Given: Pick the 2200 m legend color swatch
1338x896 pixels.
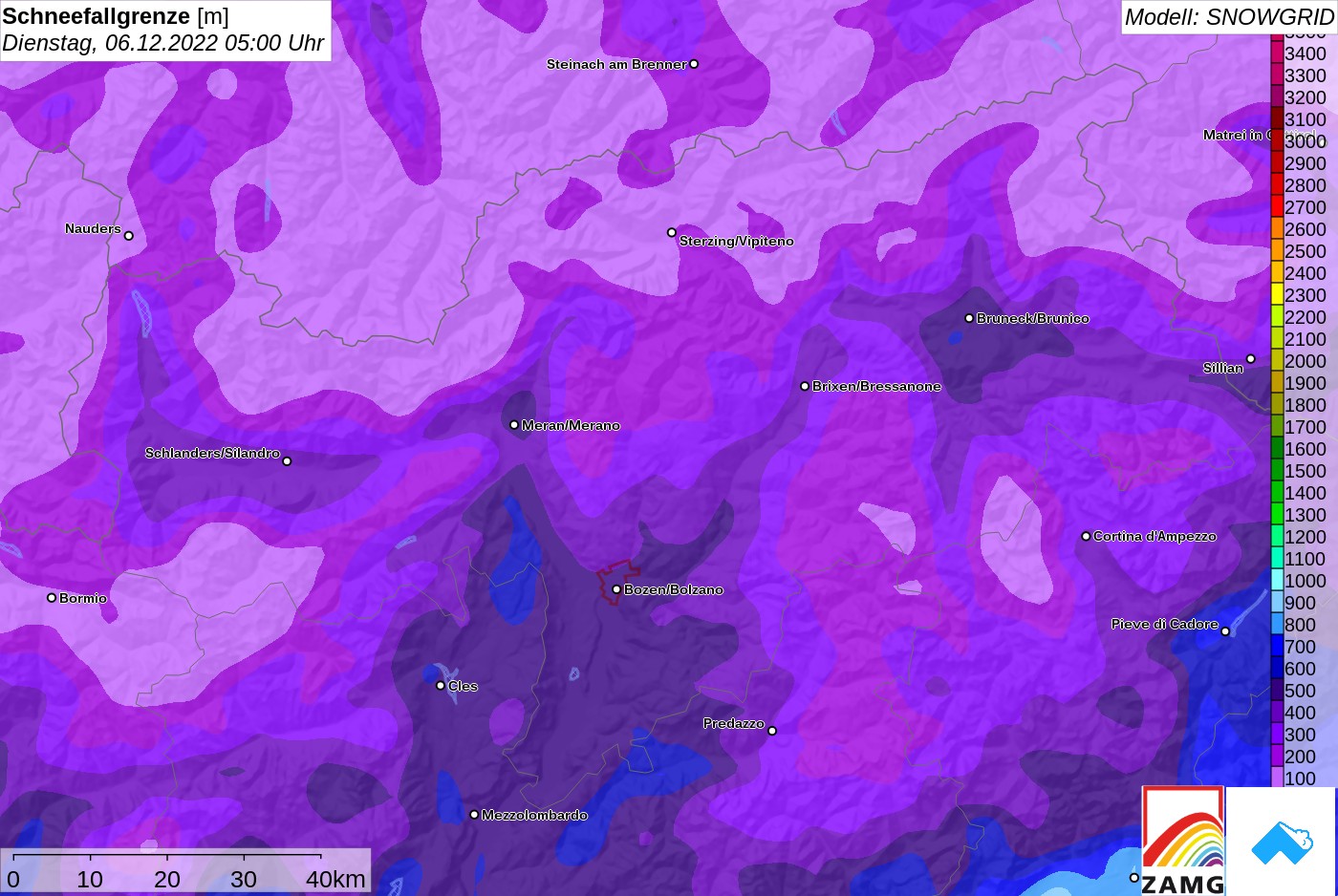Looking at the screenshot, I should point(1277,315).
